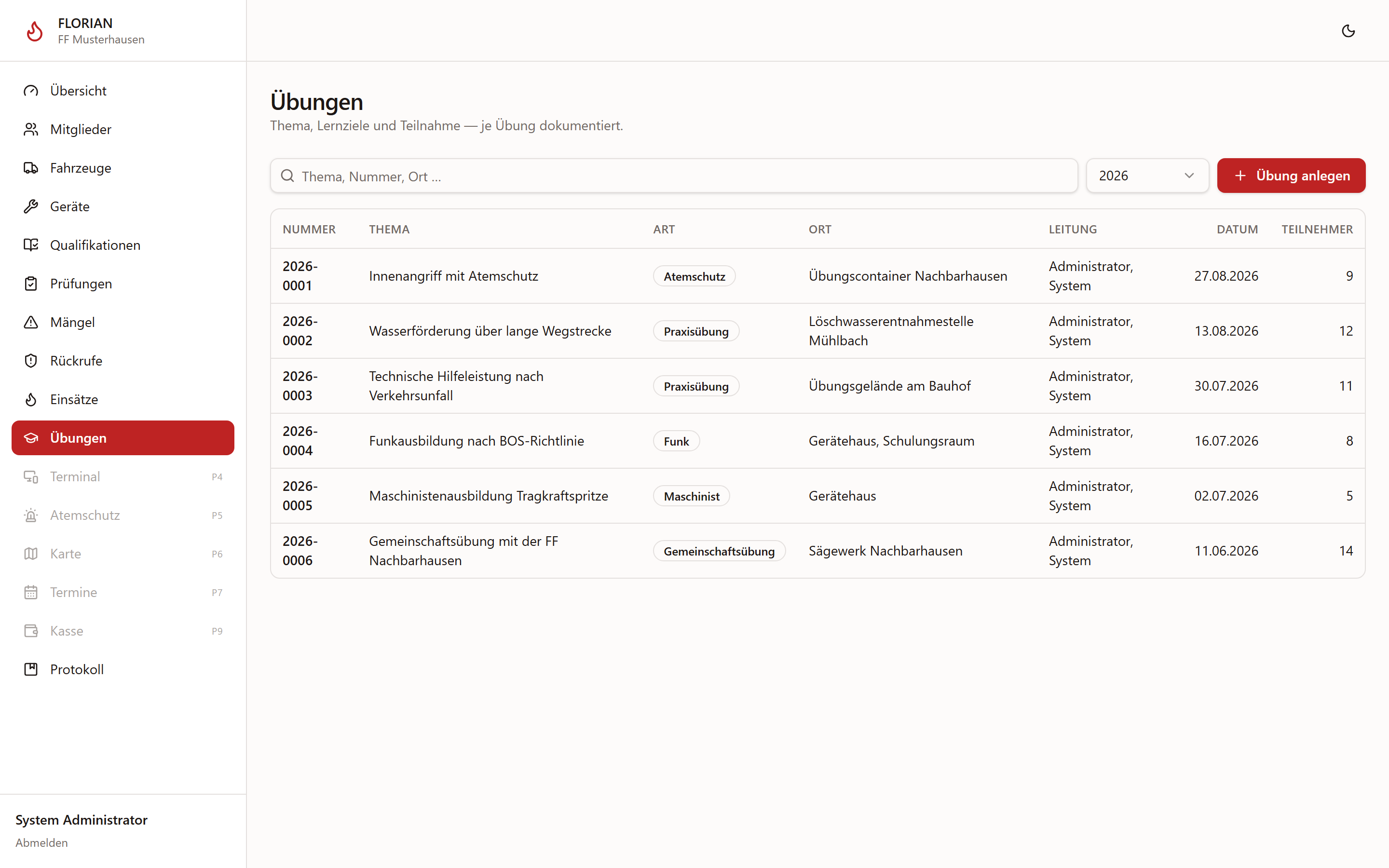Open the Fahrzeuge truck icon

tap(31, 168)
